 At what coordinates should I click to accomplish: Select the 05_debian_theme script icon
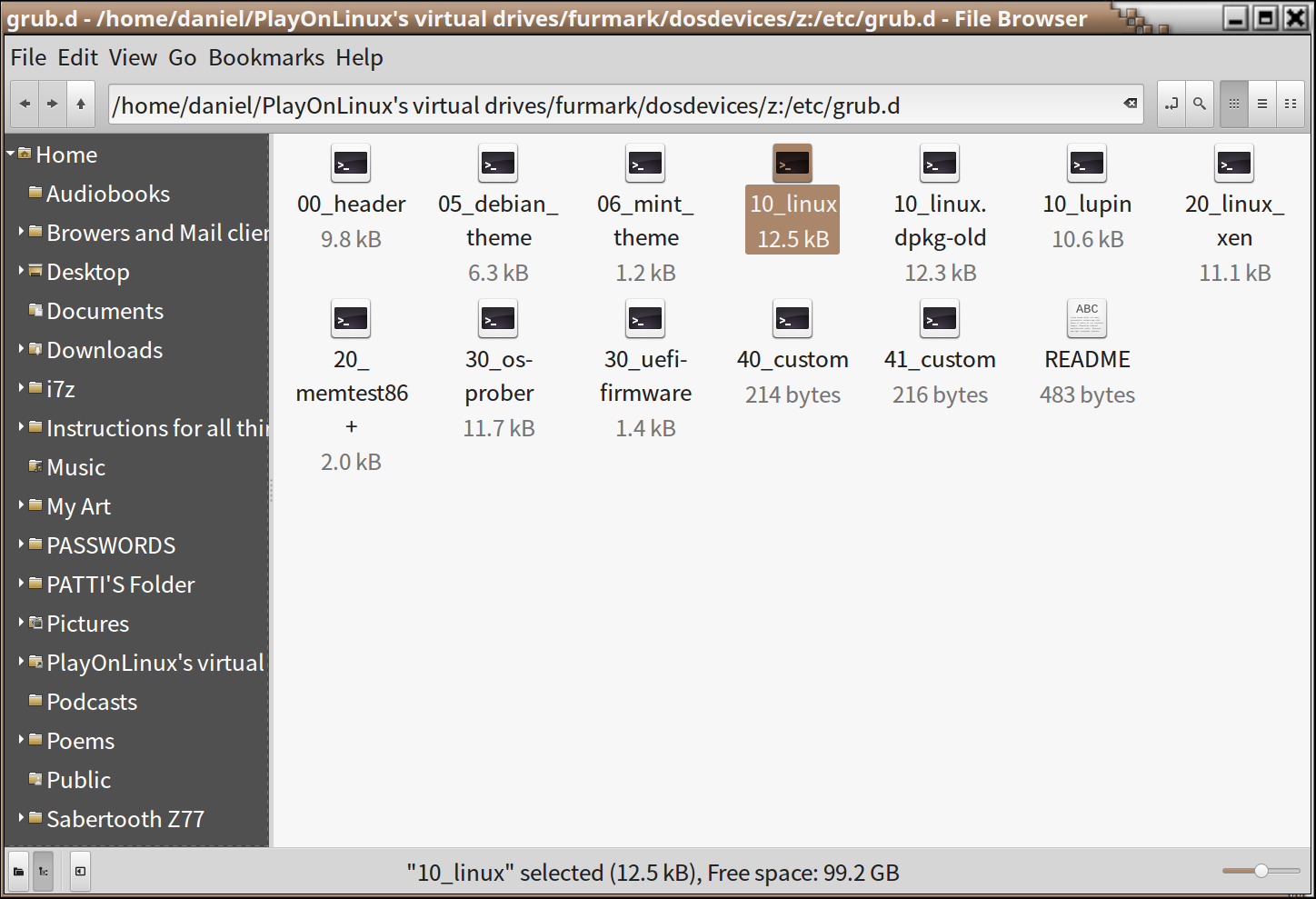coord(498,164)
